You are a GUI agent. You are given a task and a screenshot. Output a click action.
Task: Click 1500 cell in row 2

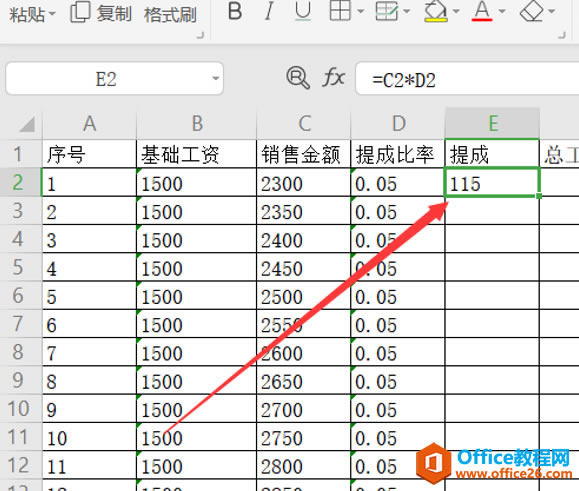pos(196,182)
